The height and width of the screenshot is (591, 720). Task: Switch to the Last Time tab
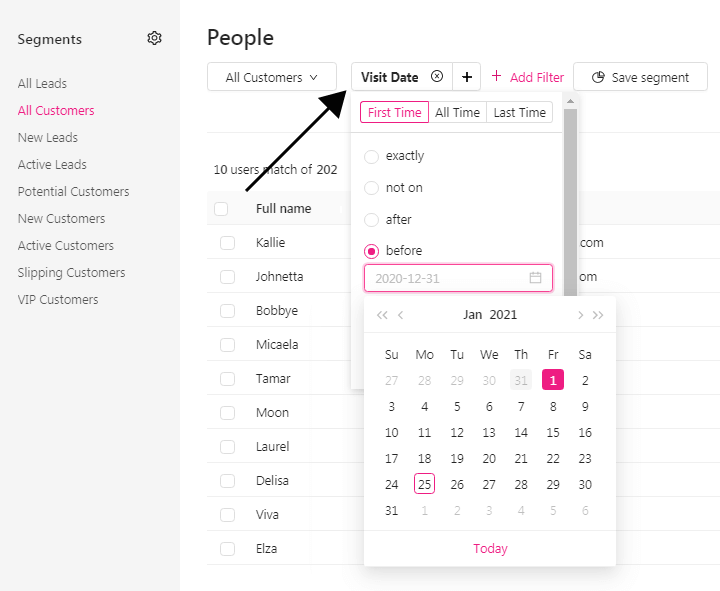click(x=520, y=112)
